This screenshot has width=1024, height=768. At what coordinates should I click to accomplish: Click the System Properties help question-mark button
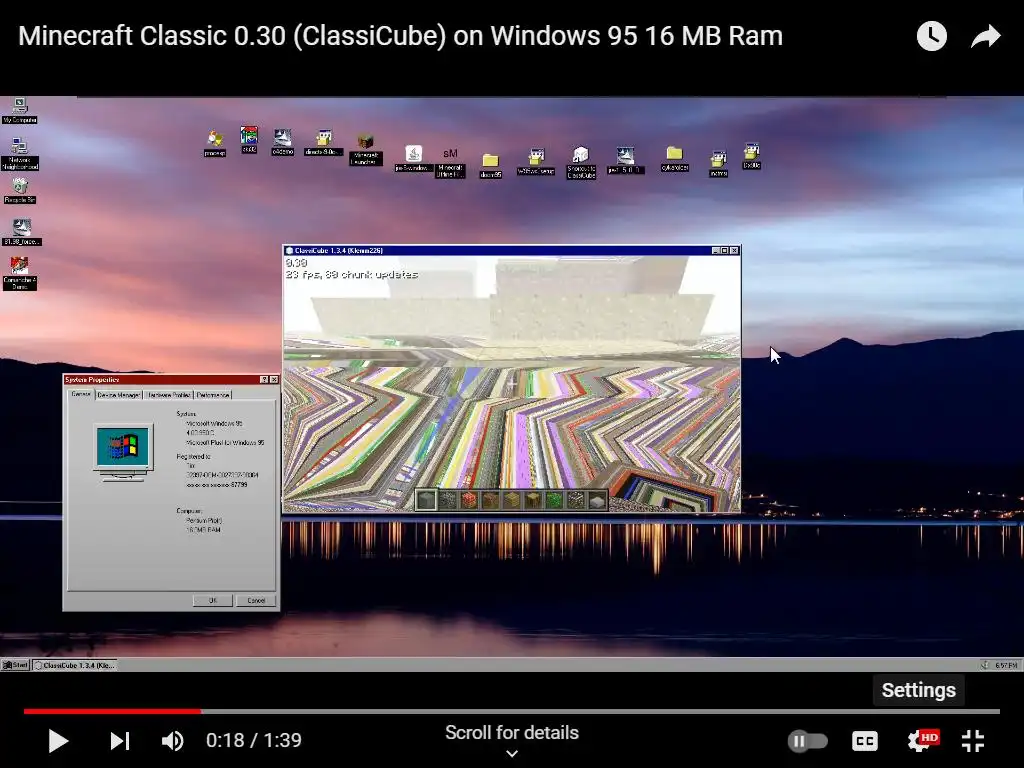click(x=264, y=379)
